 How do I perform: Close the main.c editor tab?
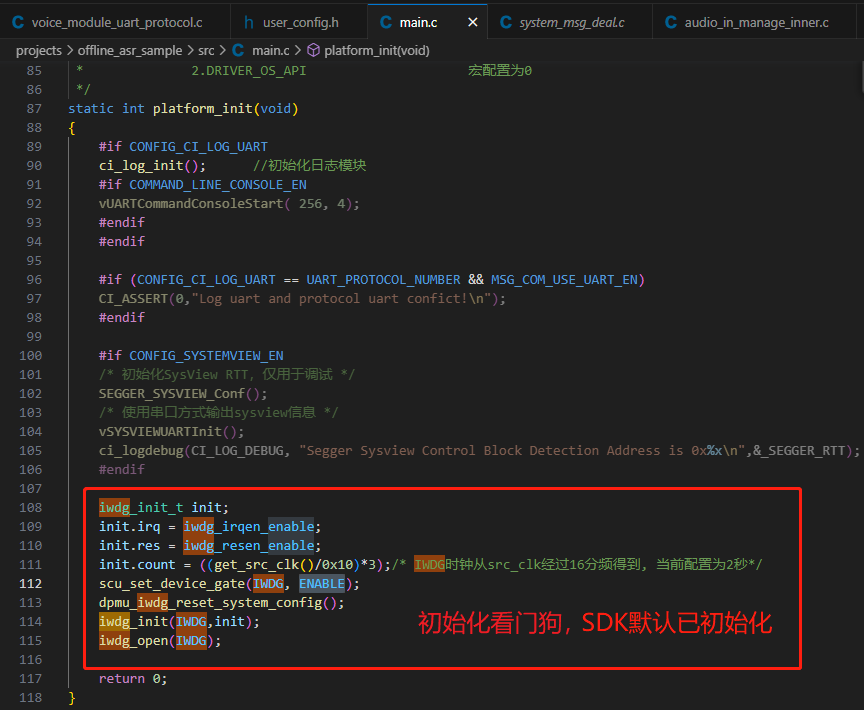pos(472,22)
